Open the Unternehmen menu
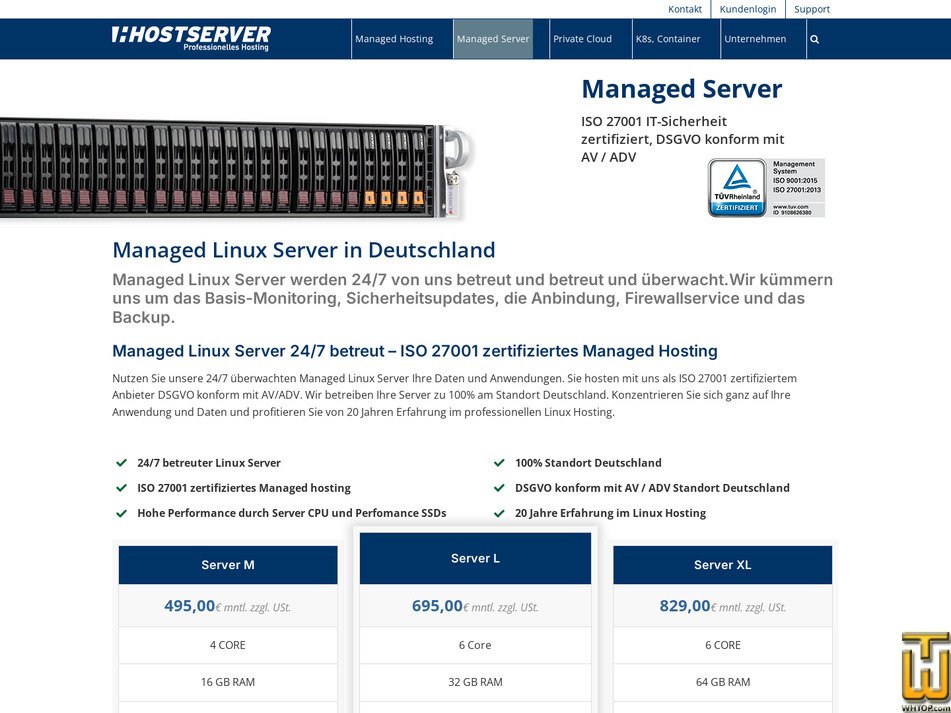 pos(755,39)
